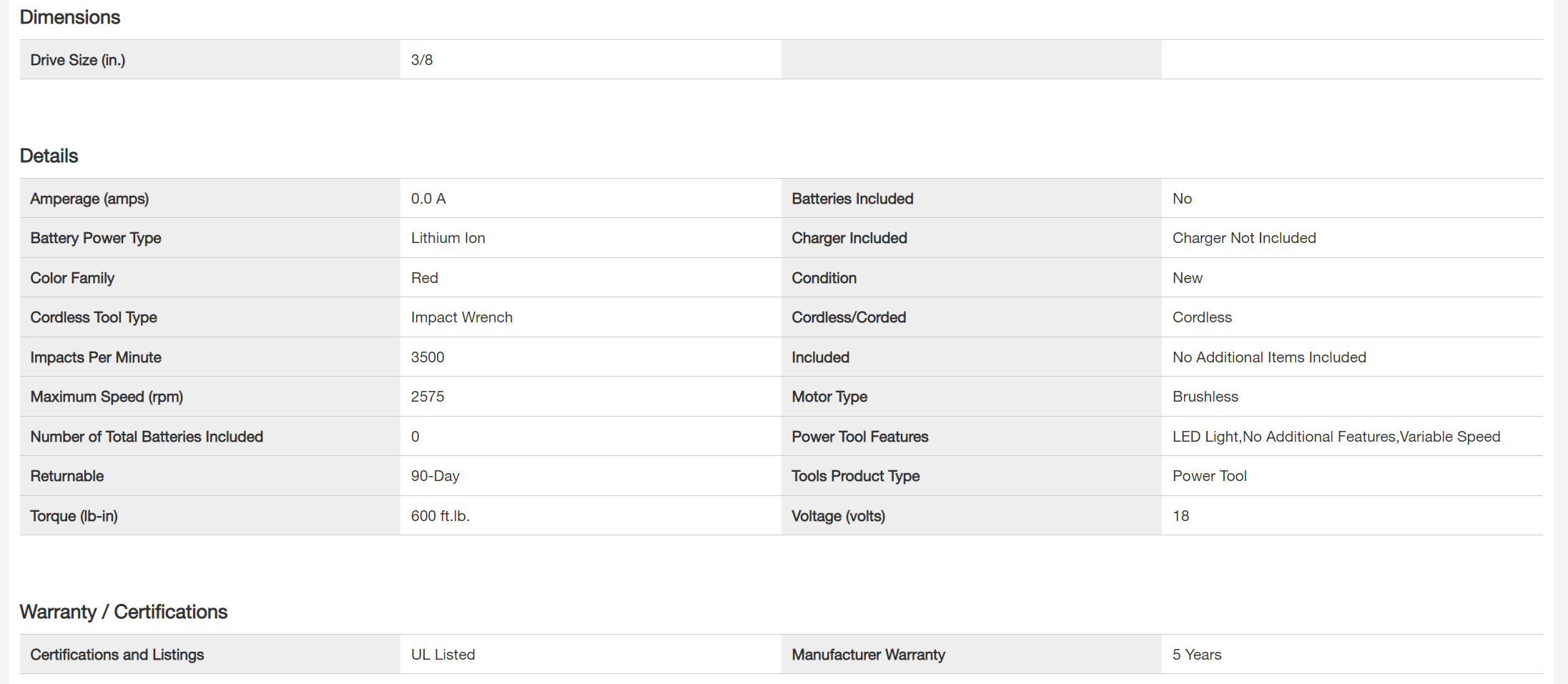Click the Warranty / Certifications heading

pyautogui.click(x=123, y=612)
